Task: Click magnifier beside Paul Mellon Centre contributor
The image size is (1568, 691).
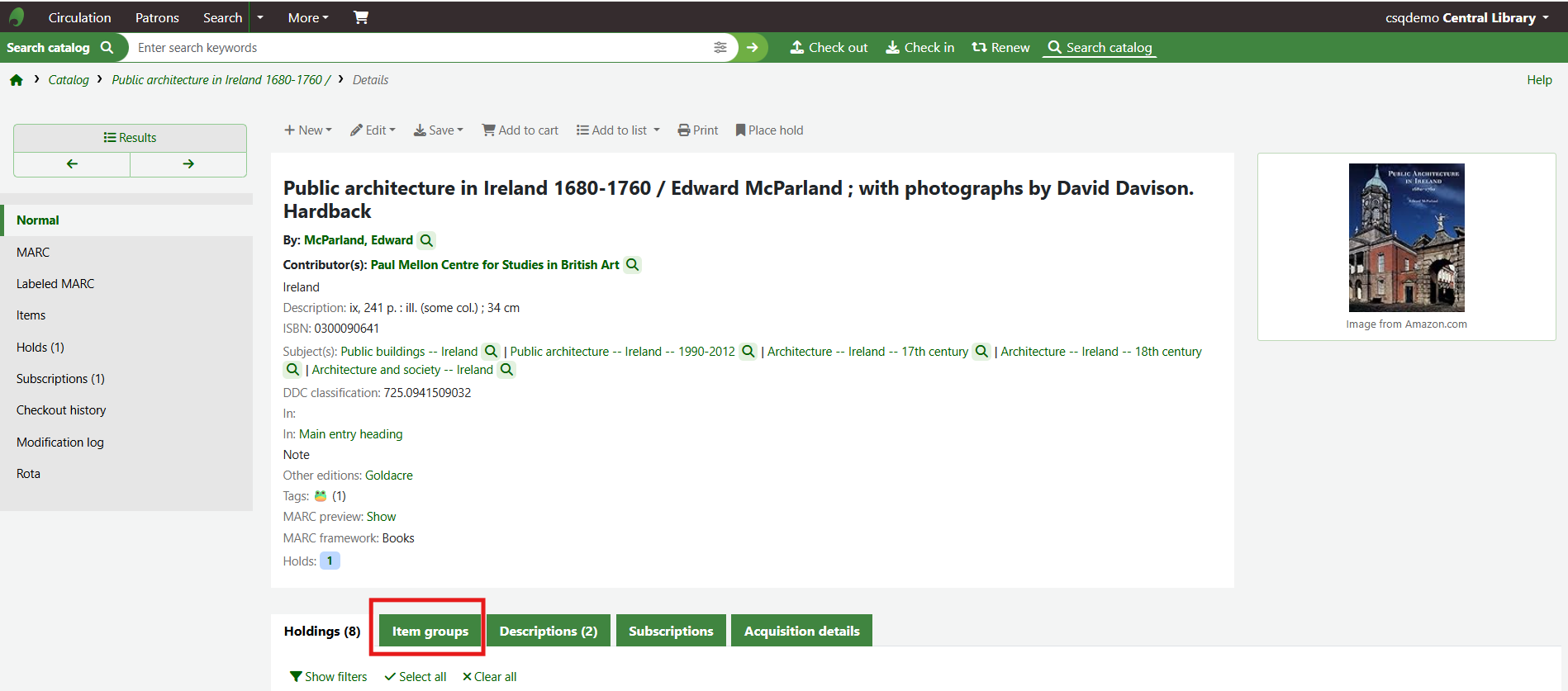Action: [632, 265]
